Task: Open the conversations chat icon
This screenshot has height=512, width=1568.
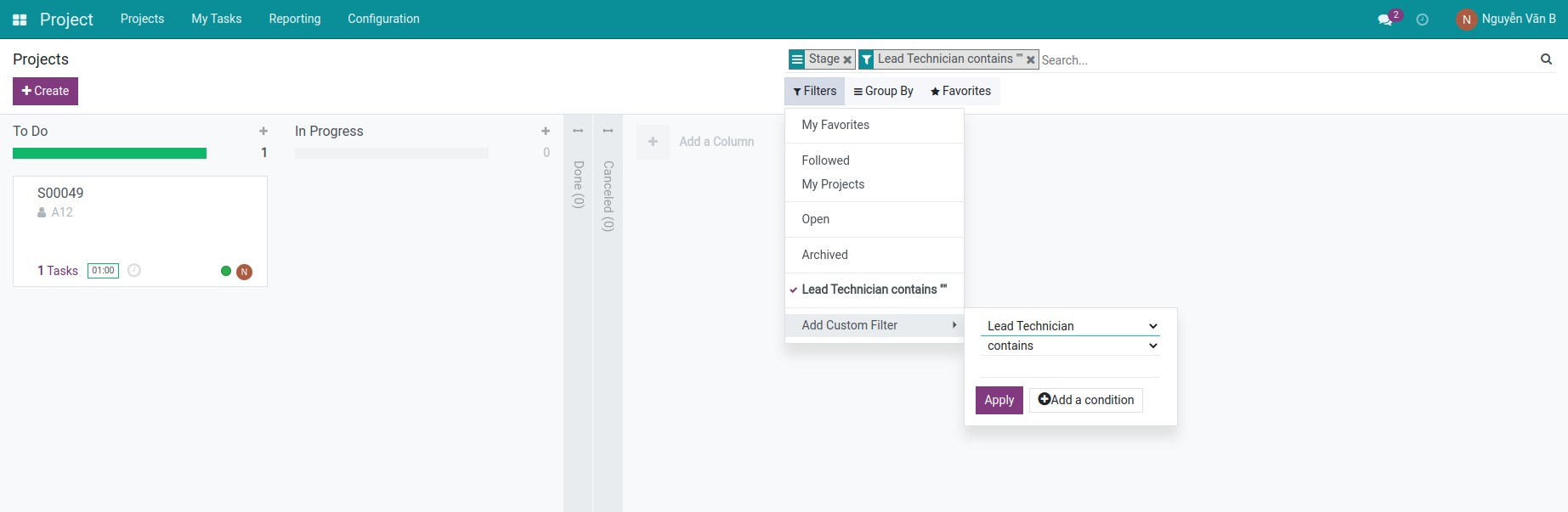Action: click(1384, 20)
